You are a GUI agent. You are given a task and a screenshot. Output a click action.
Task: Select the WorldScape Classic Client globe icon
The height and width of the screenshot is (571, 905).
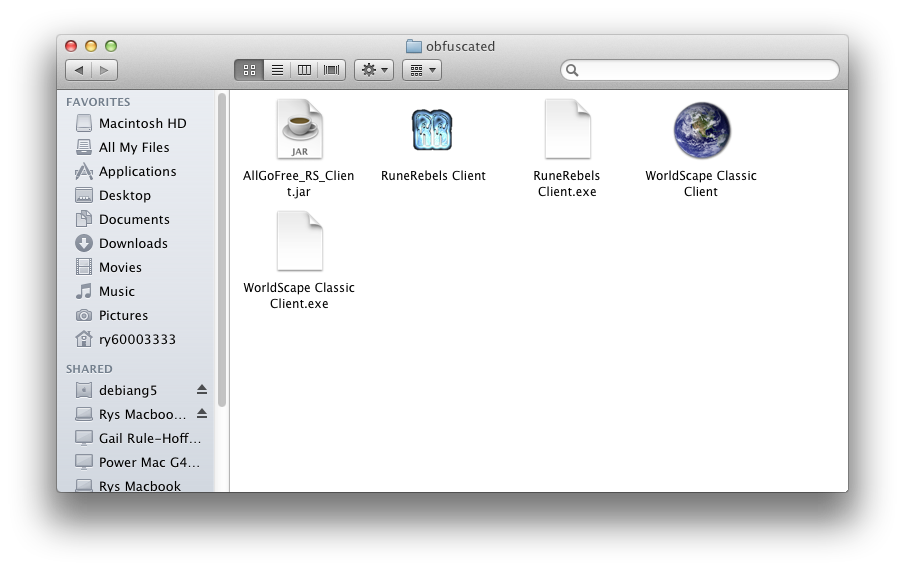[702, 130]
